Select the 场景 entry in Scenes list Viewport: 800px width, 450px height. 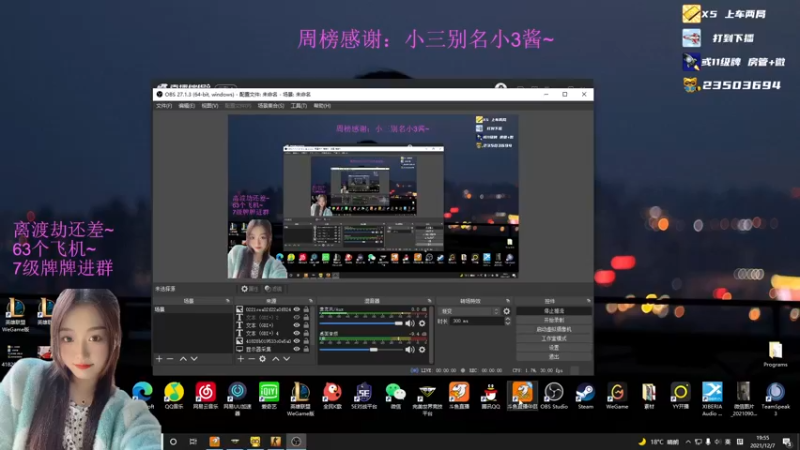(193, 309)
